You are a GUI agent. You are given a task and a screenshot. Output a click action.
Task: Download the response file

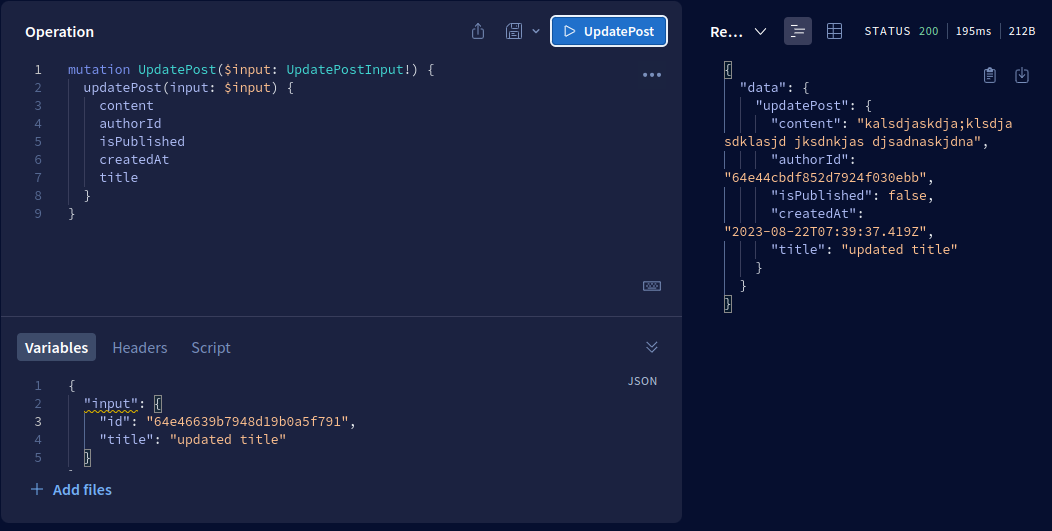(1022, 75)
